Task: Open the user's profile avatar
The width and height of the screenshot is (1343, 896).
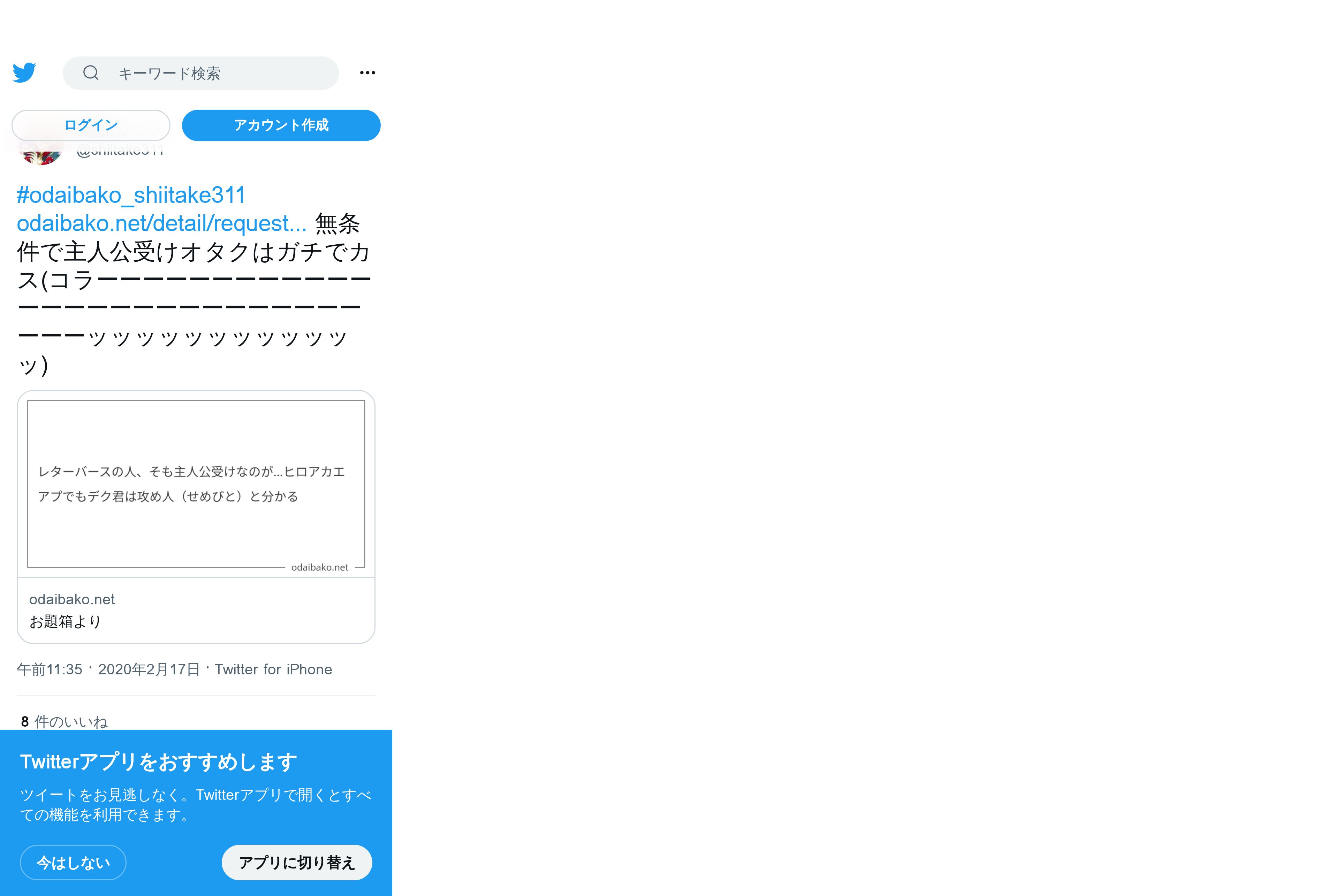Action: click(40, 153)
